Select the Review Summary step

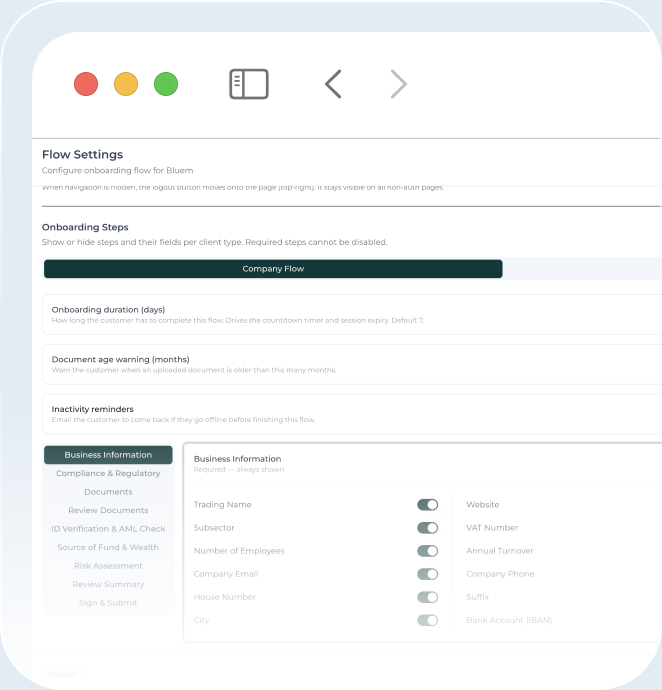click(108, 584)
